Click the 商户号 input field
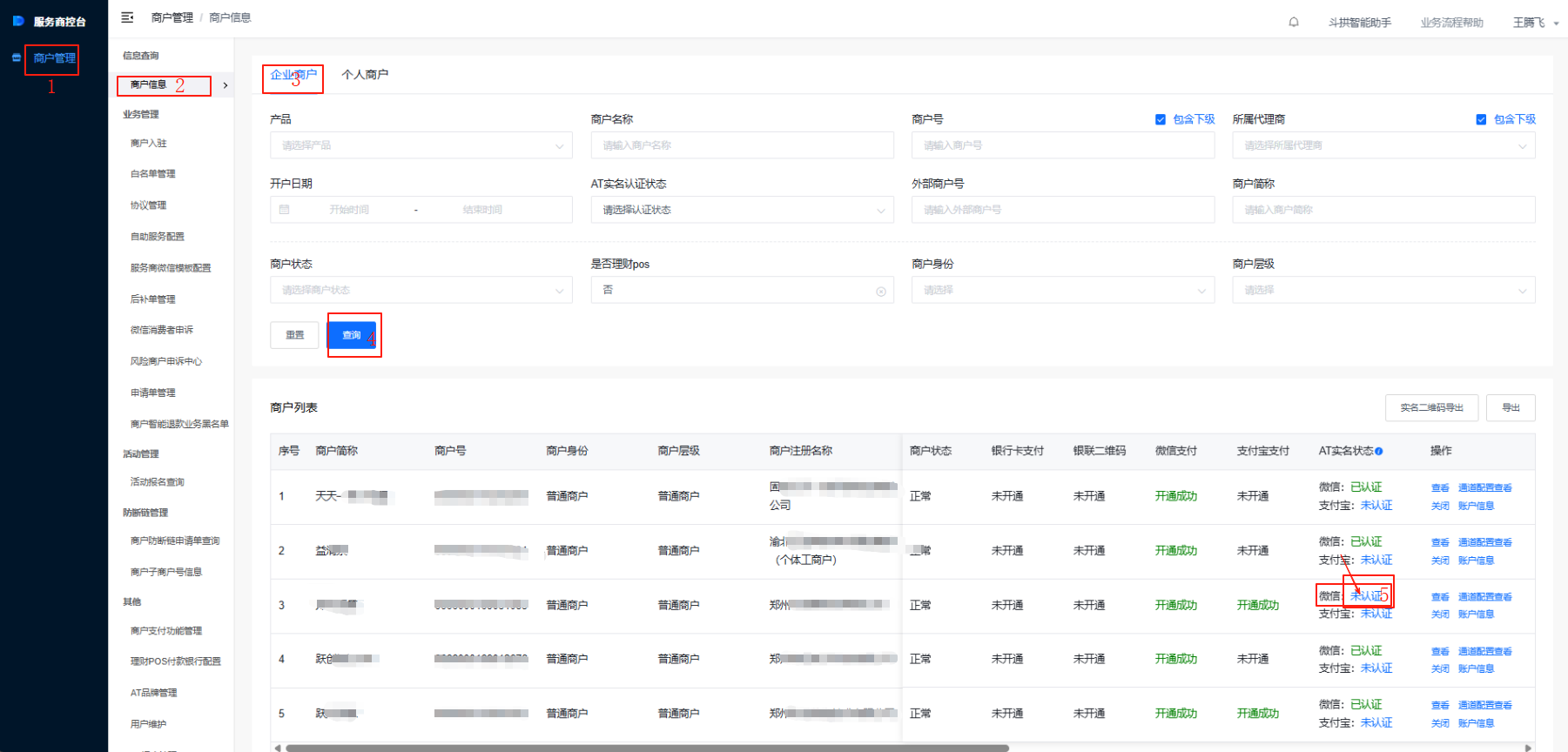Viewport: 1568px width, 752px height. coord(1063,145)
